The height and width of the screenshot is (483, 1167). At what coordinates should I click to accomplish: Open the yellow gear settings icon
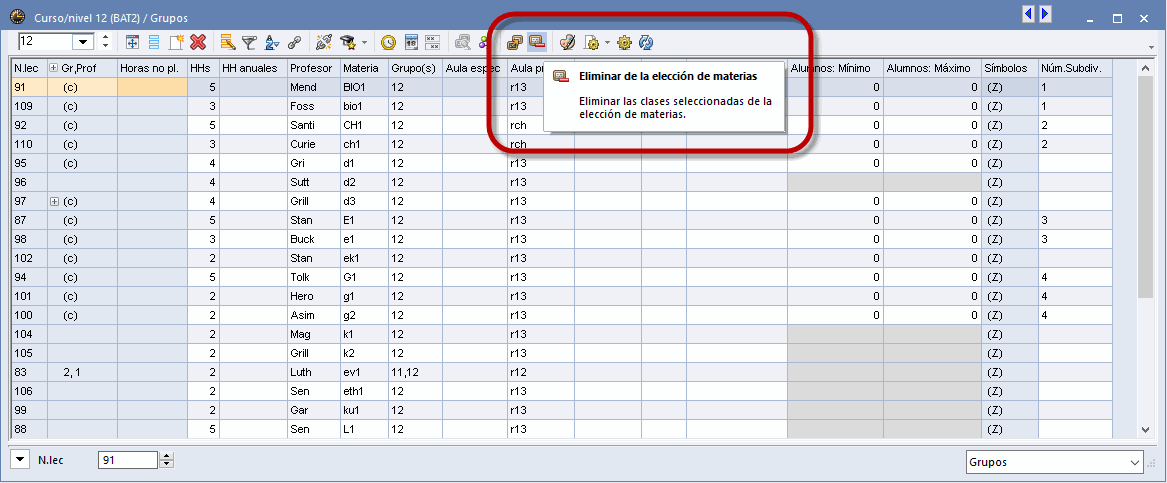pyautogui.click(x=624, y=42)
